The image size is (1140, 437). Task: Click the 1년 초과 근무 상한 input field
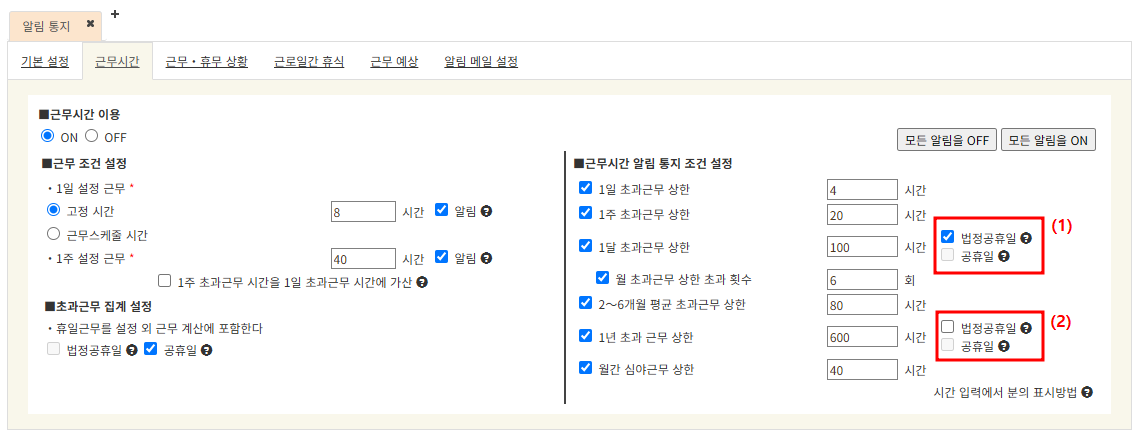tap(862, 337)
